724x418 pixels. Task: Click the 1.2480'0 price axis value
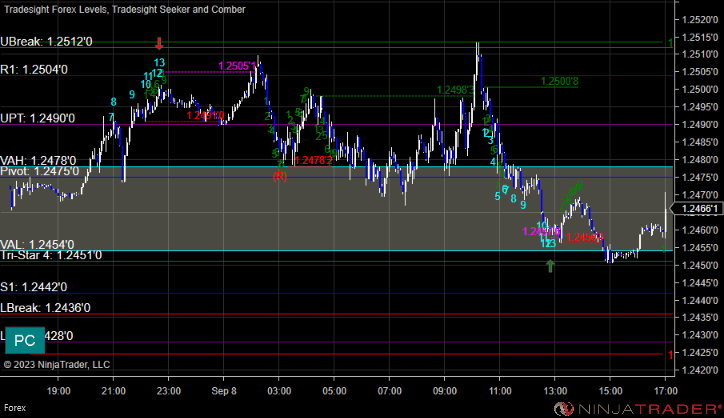click(701, 160)
